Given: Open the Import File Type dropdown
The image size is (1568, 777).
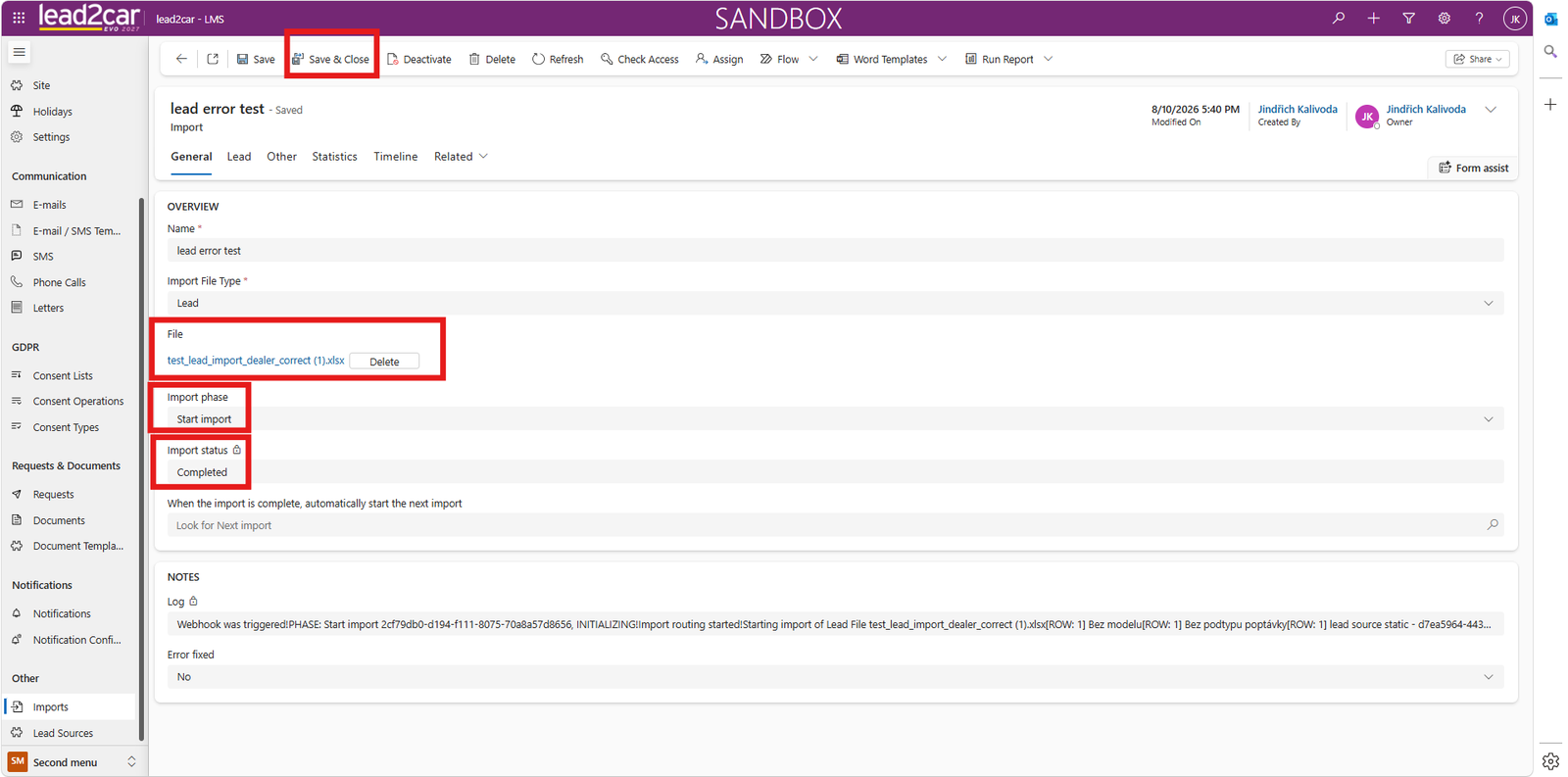Looking at the screenshot, I should coord(835,303).
